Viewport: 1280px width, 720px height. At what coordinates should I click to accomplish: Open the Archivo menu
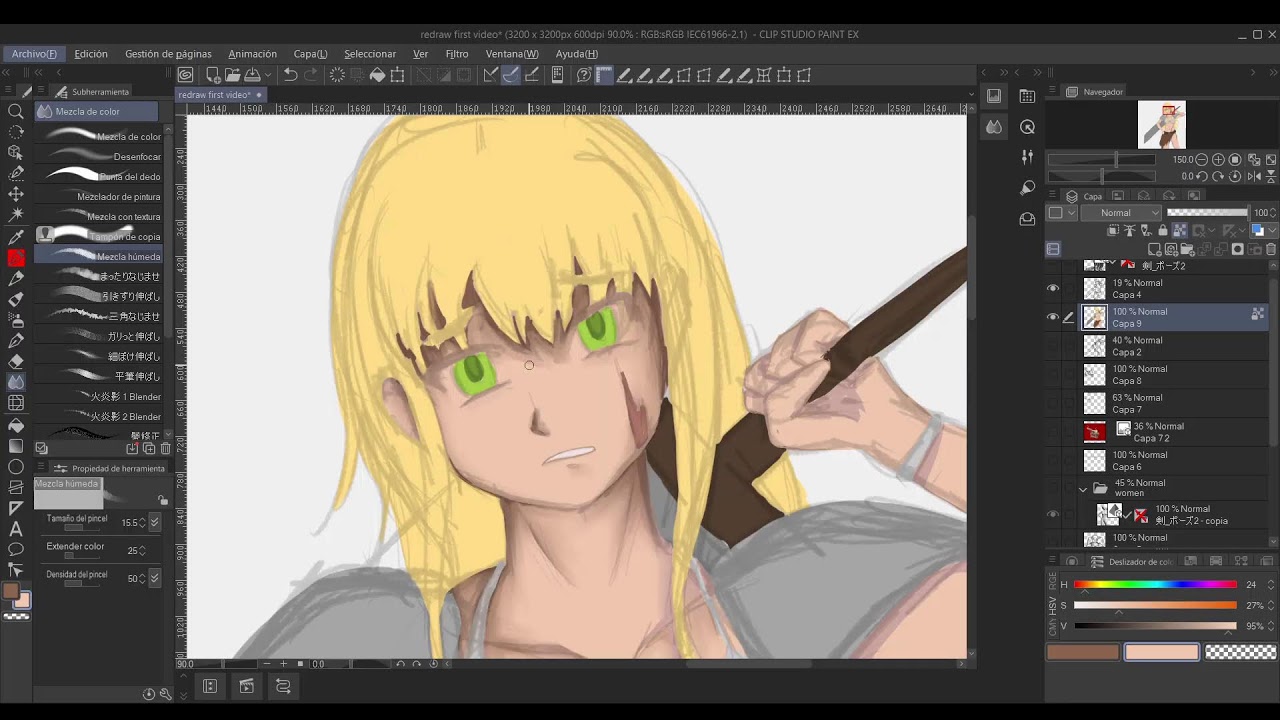[34, 54]
